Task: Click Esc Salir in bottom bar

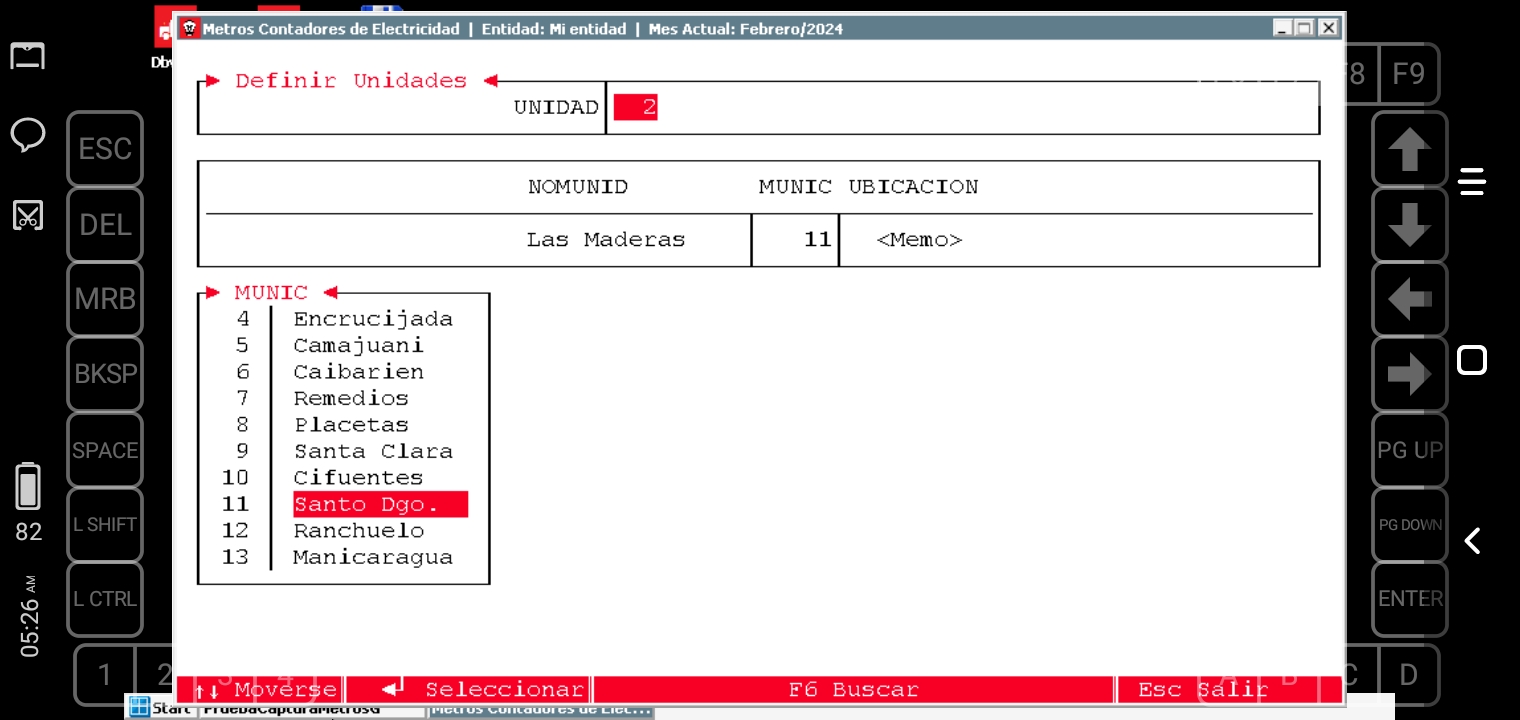Action: tap(1202, 690)
